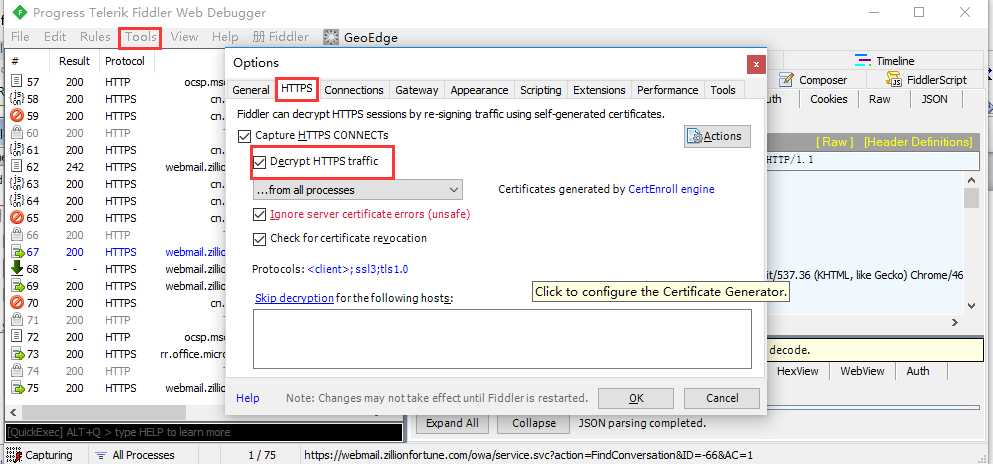Toggle Check for certificate revocation checkbox

click(259, 239)
